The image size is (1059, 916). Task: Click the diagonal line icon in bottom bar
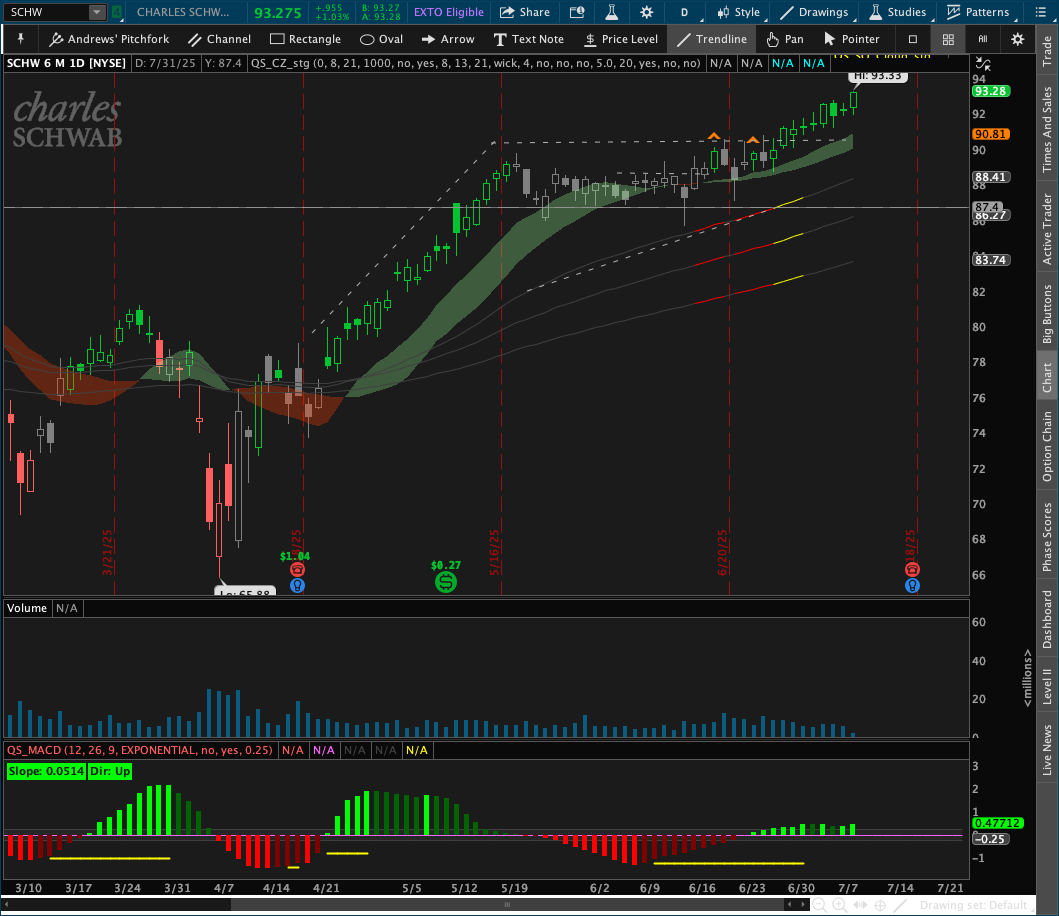(900, 905)
